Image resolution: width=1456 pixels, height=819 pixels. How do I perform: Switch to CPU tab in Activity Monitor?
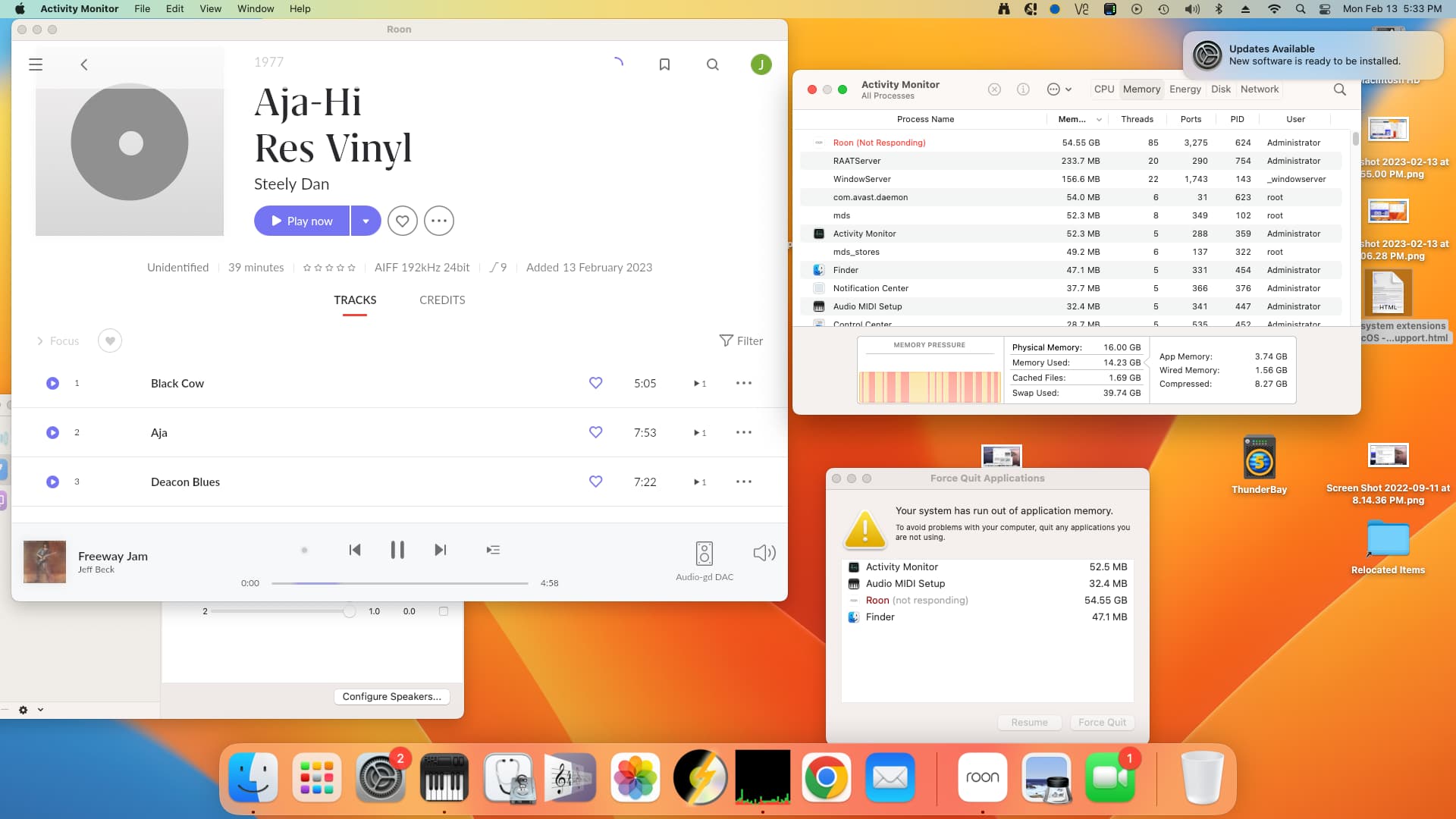tap(1104, 89)
